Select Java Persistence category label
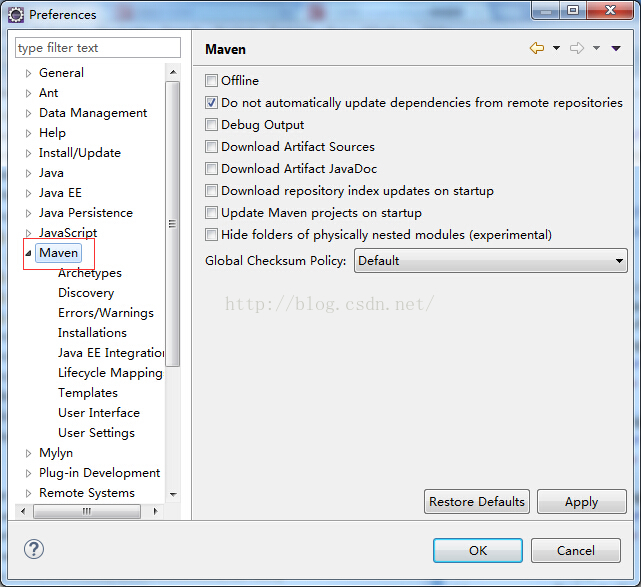641x587 pixels. [86, 213]
